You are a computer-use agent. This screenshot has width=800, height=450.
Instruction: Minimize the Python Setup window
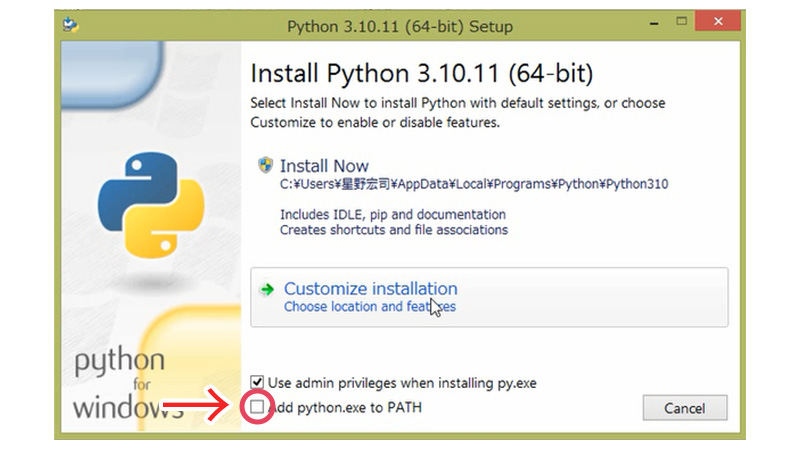[x=654, y=23]
